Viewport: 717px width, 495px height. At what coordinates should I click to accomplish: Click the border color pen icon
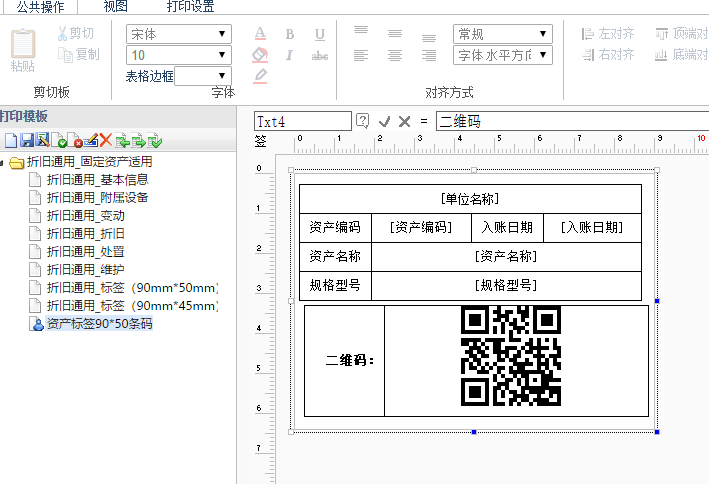260,76
